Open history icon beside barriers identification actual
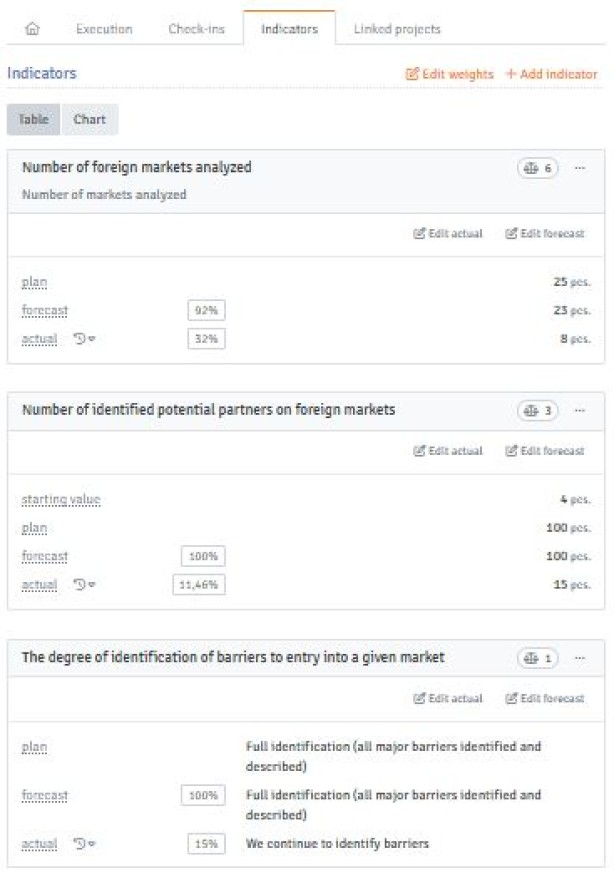614x878 pixels. (85, 844)
